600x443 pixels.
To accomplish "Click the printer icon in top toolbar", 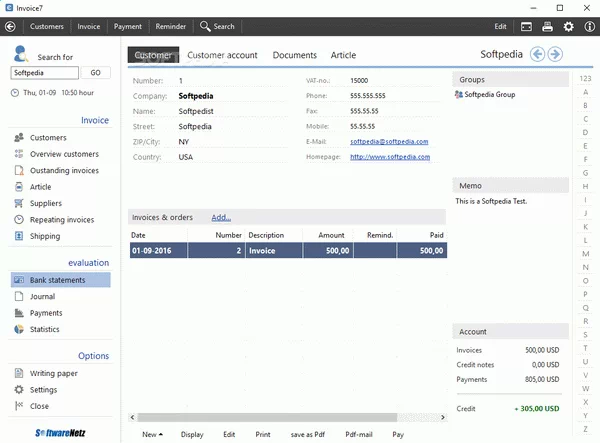I will tap(548, 26).
